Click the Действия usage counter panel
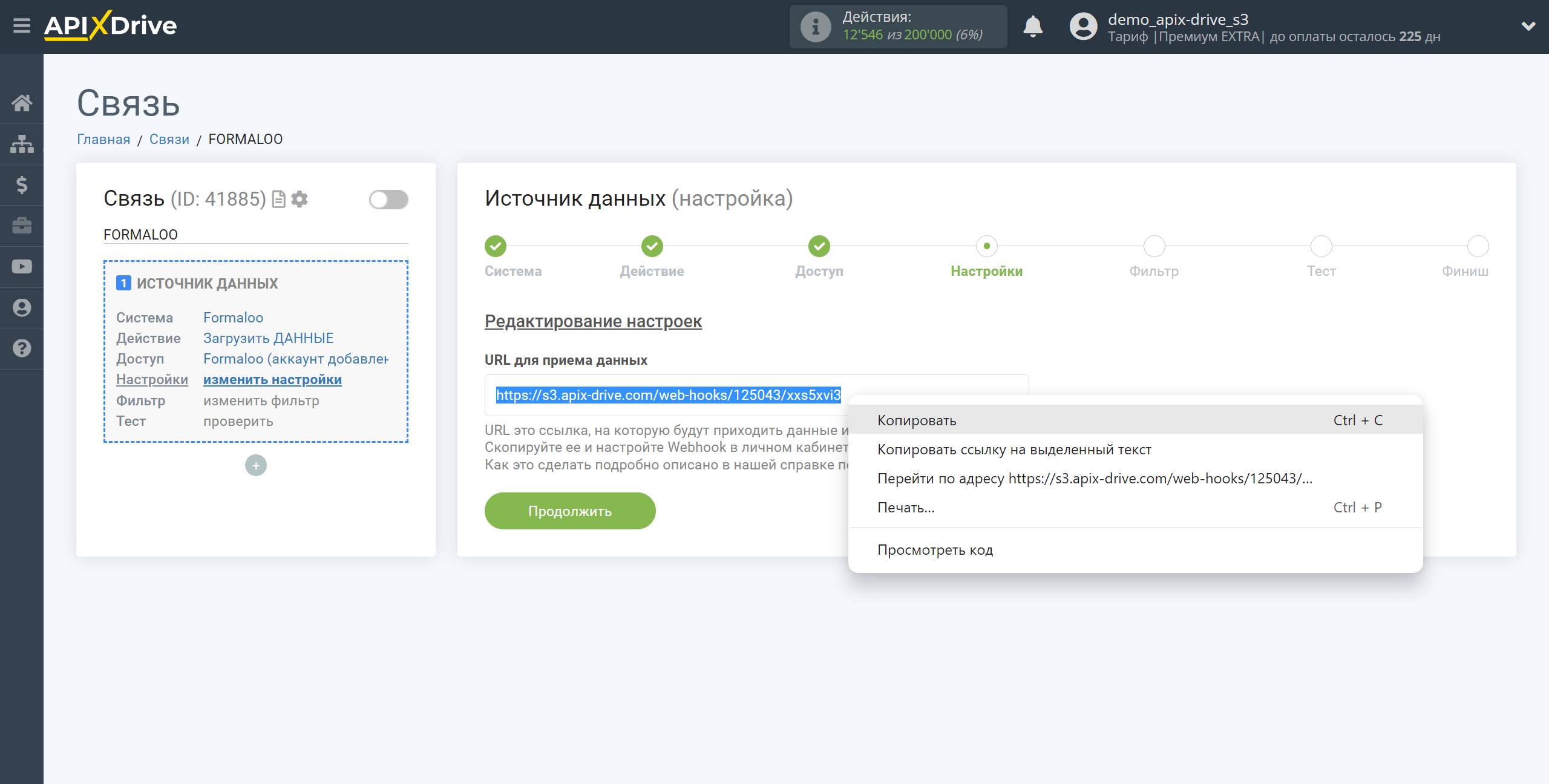This screenshot has width=1549, height=784. (898, 27)
